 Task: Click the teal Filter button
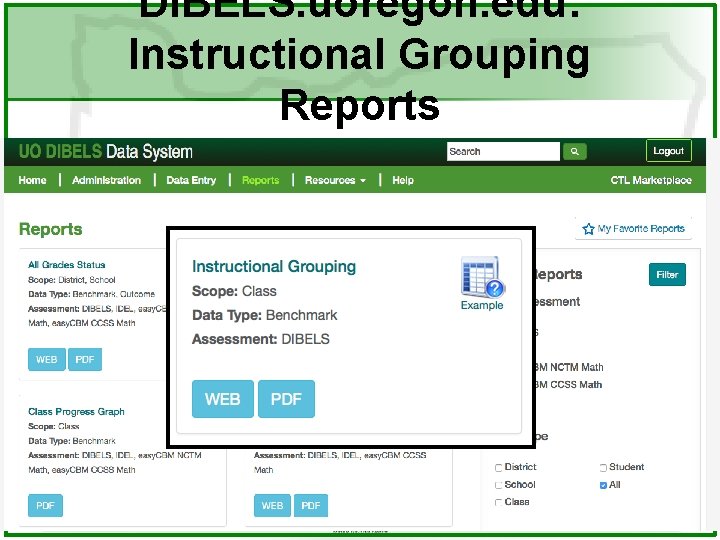click(x=667, y=275)
